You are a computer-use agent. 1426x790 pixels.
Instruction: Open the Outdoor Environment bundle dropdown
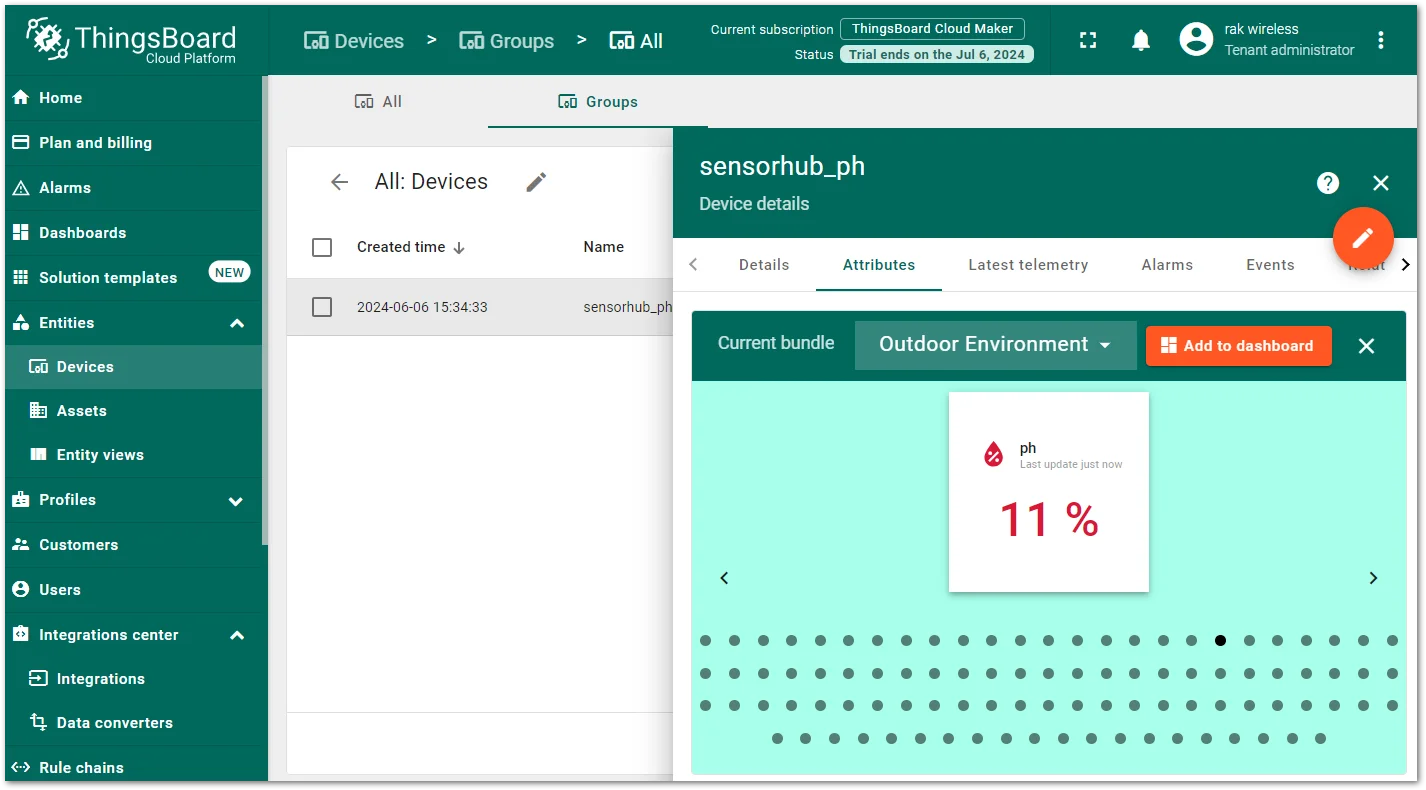(x=996, y=345)
